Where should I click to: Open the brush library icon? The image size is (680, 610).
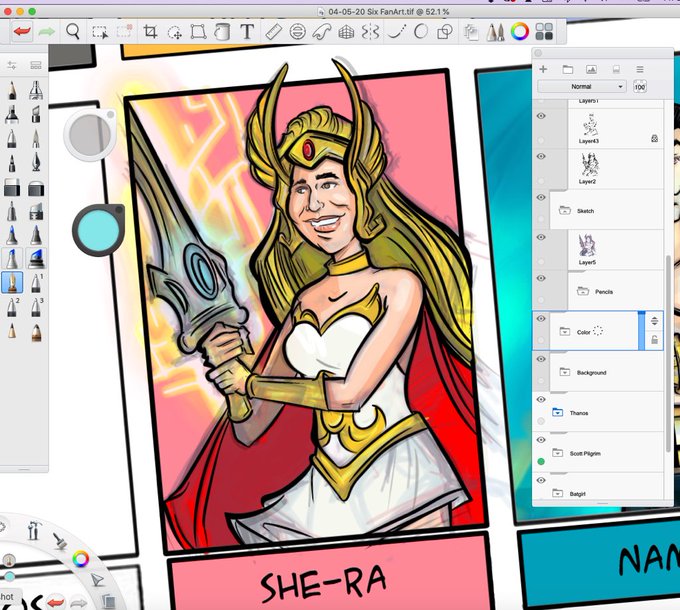36,65
